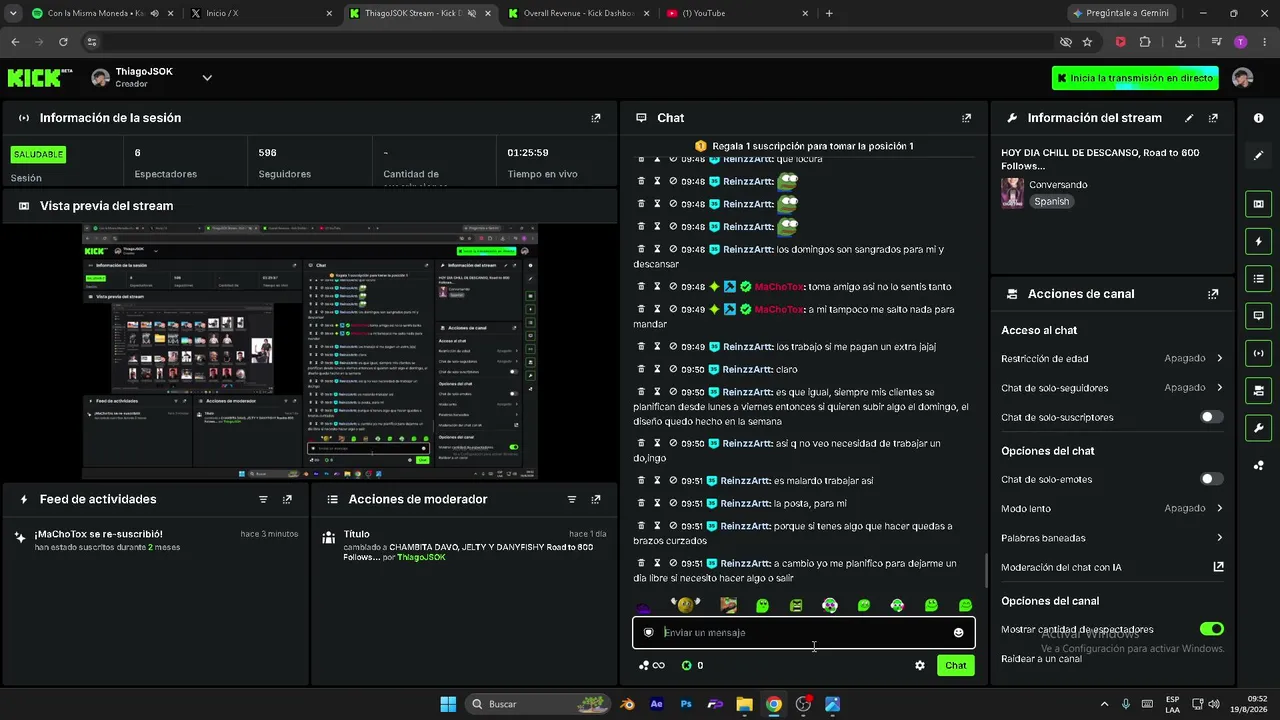1280x720 pixels.
Task: Click the Buscar taskbar search box
Action: click(x=540, y=704)
